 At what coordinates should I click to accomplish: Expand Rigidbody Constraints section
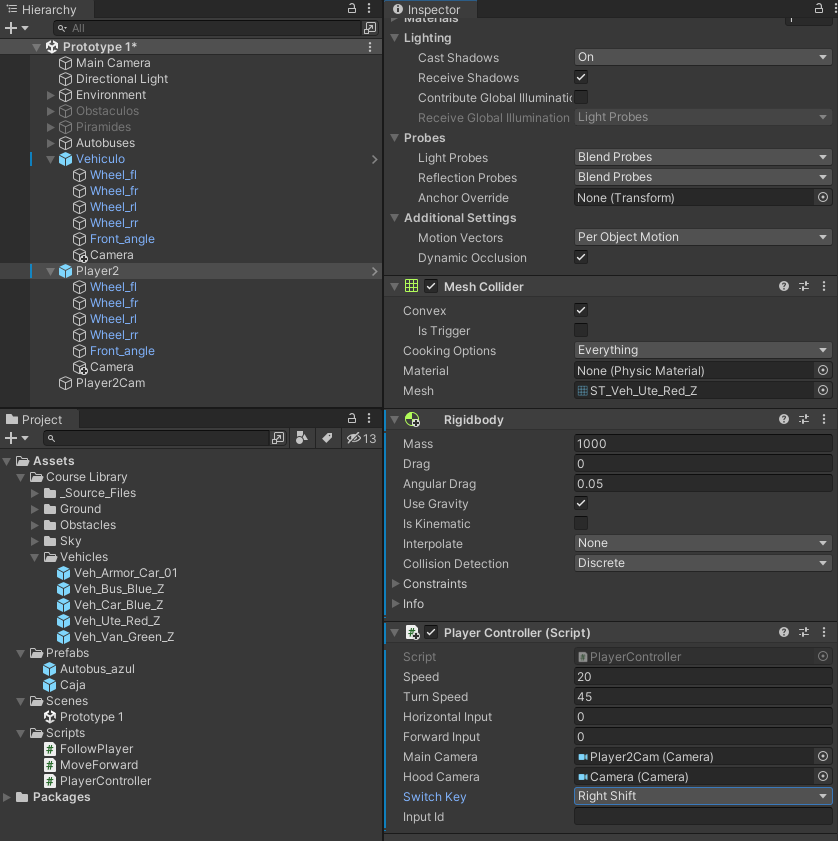point(395,584)
